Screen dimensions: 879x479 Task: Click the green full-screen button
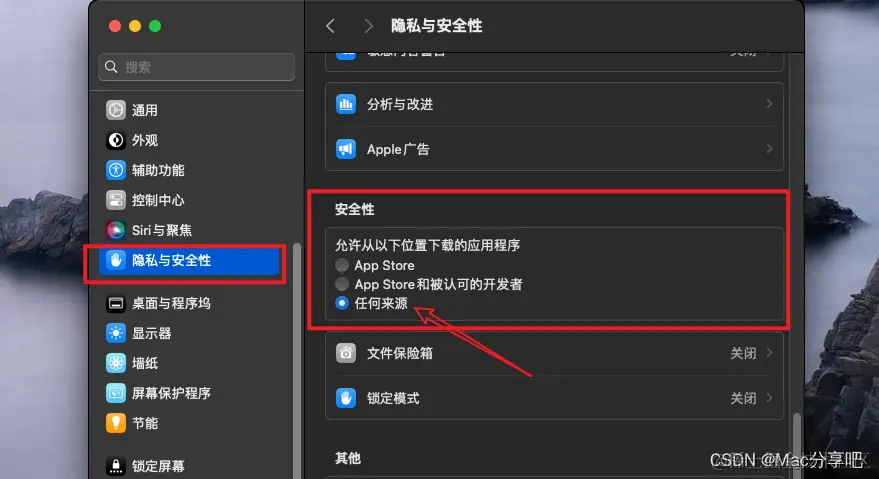pyautogui.click(x=155, y=26)
